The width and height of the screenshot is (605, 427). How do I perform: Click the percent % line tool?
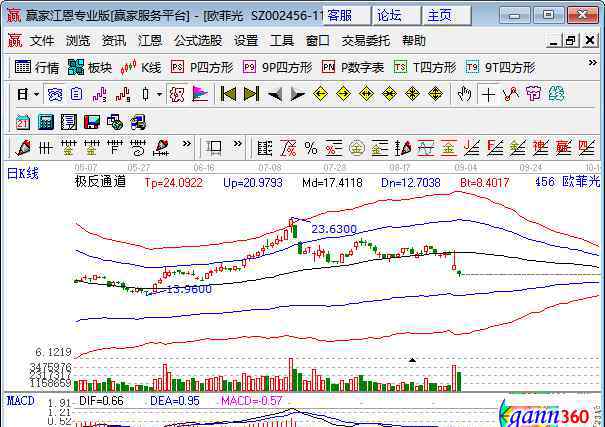point(311,148)
